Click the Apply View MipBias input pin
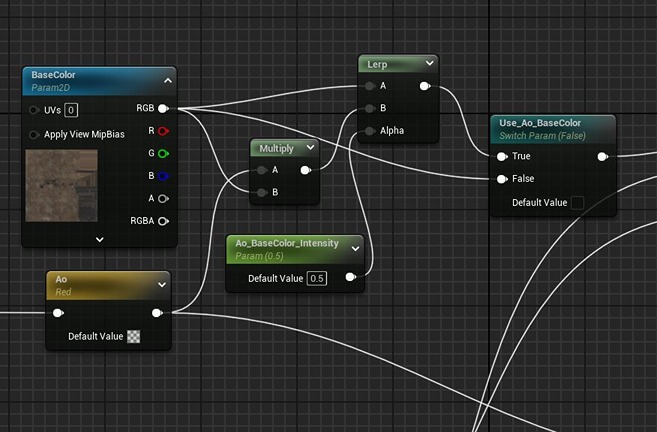Viewport: 657px width, 432px height. tap(34, 135)
